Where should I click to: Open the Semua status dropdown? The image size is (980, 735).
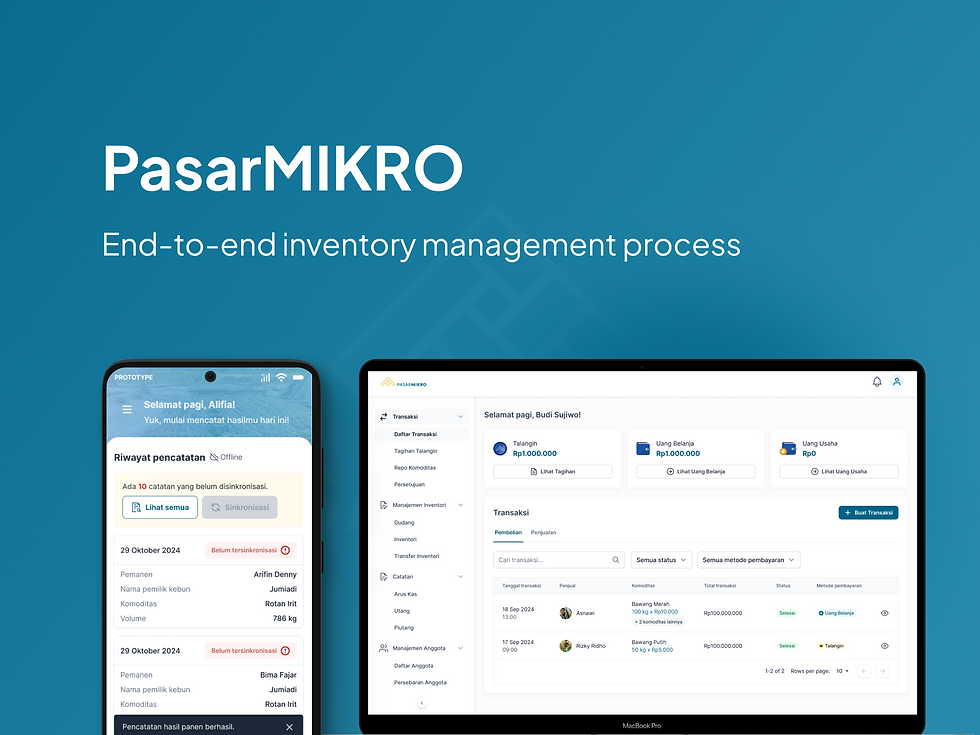pyautogui.click(x=661, y=560)
